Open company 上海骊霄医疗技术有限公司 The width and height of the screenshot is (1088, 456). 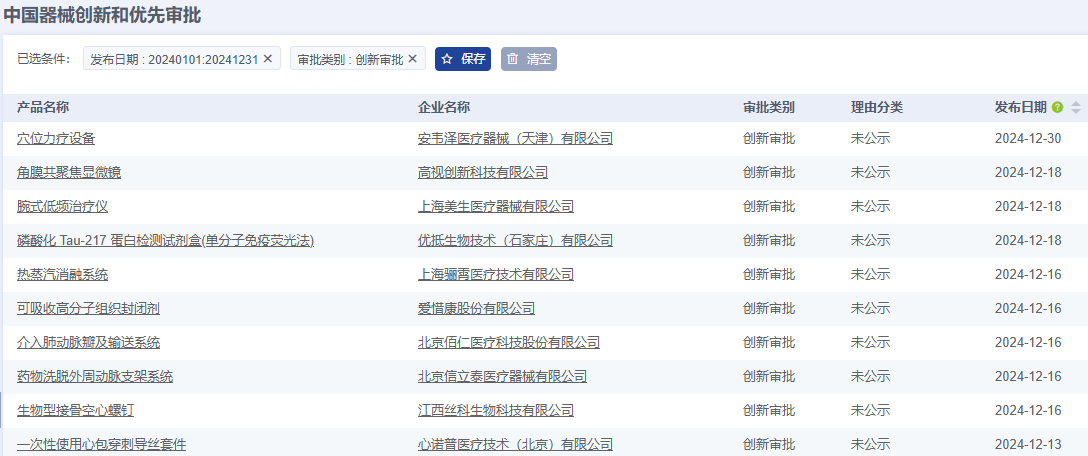click(496, 274)
